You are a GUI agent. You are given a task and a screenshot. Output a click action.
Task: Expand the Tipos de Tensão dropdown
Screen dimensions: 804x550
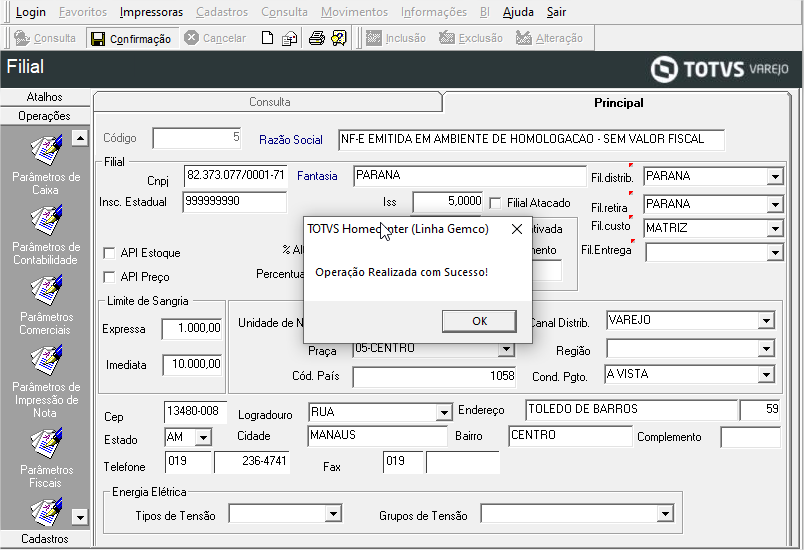[x=333, y=514]
